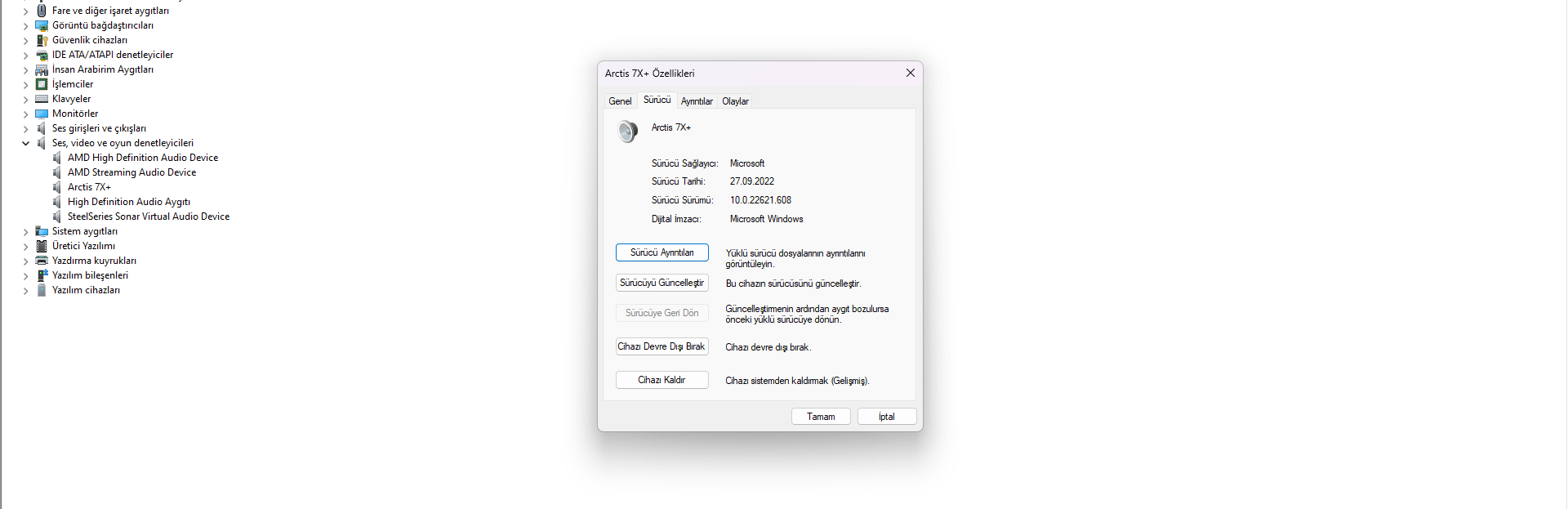Expand the Klavyeler category
The height and width of the screenshot is (509, 1568).
25,100
